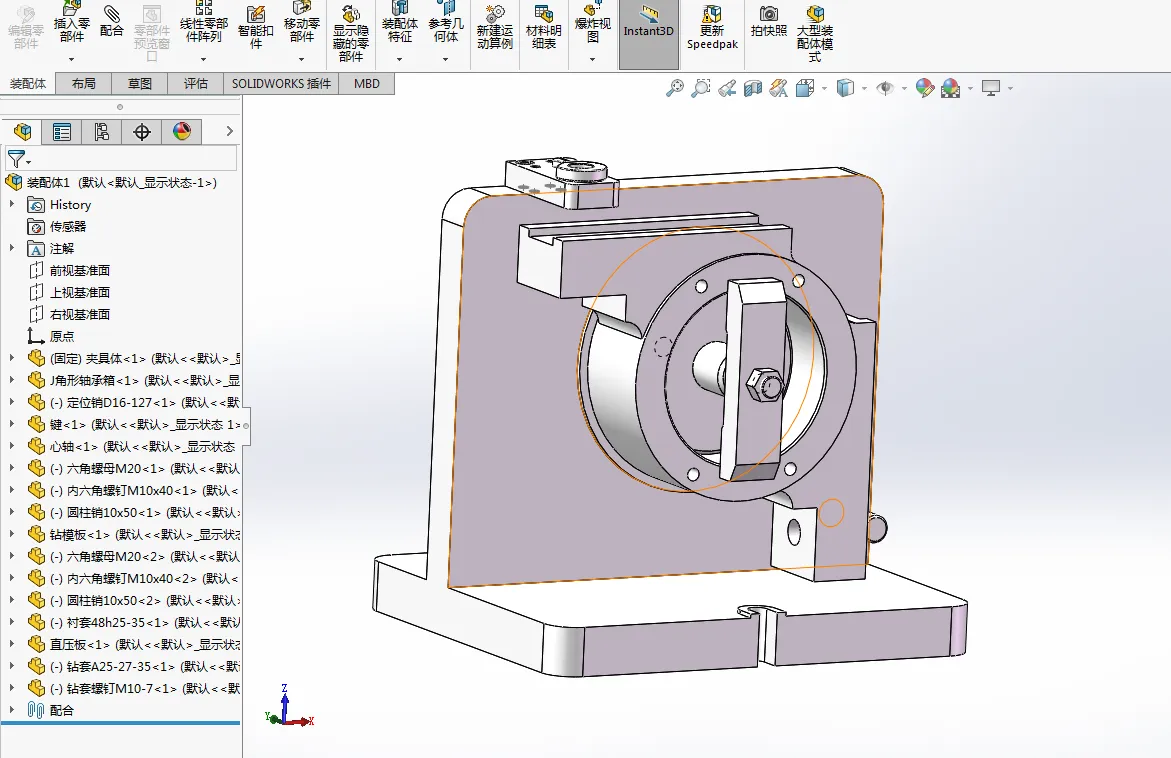1171x758 pixels.
Task: Click the Apply Scene icon
Action: [951, 88]
